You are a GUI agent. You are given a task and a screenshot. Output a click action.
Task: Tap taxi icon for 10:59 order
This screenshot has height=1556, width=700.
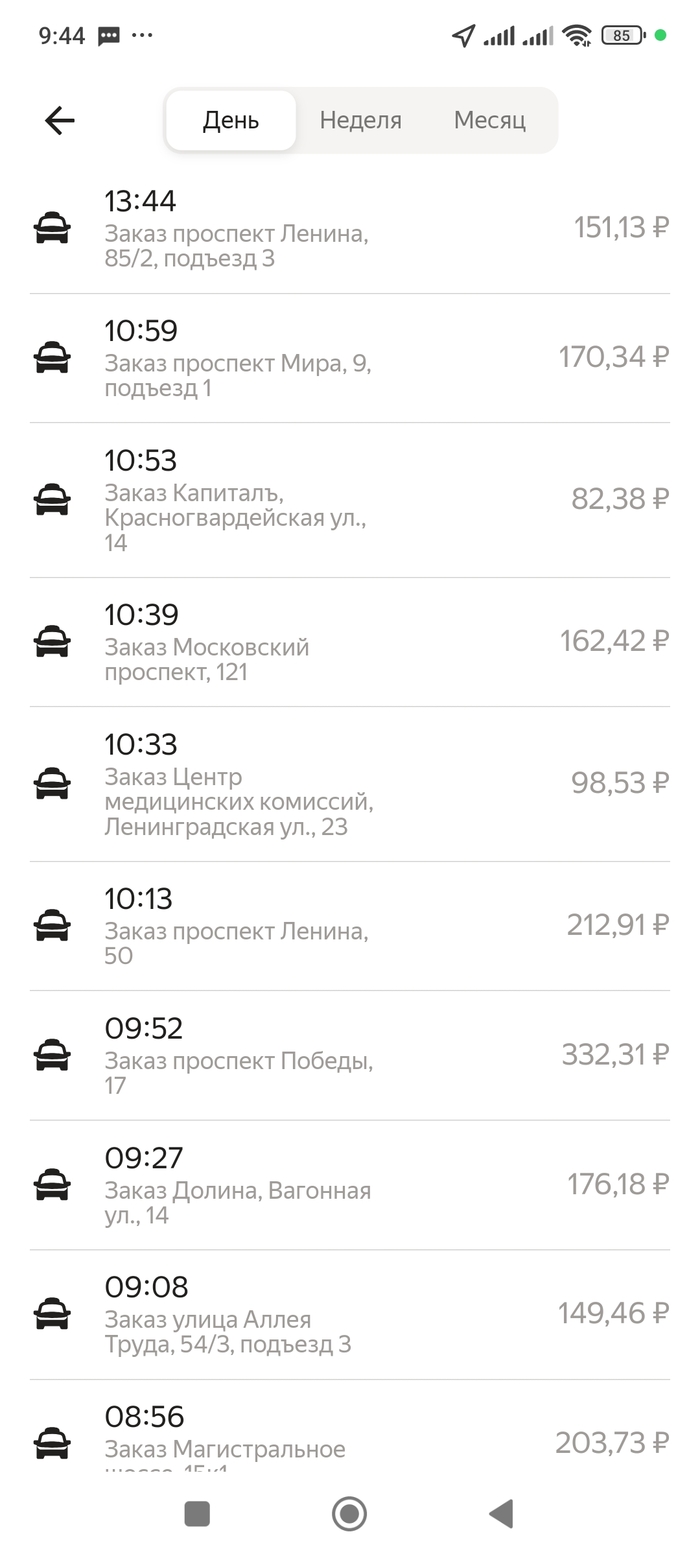pyautogui.click(x=52, y=357)
